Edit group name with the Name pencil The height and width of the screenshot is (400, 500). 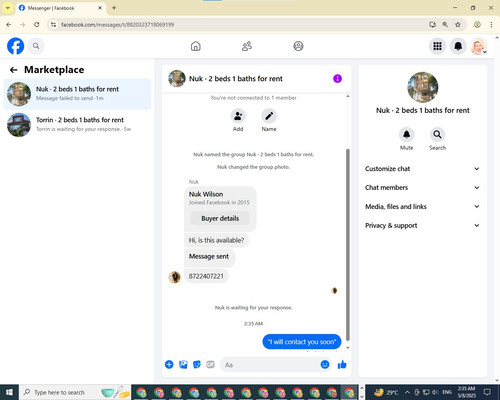[269, 116]
